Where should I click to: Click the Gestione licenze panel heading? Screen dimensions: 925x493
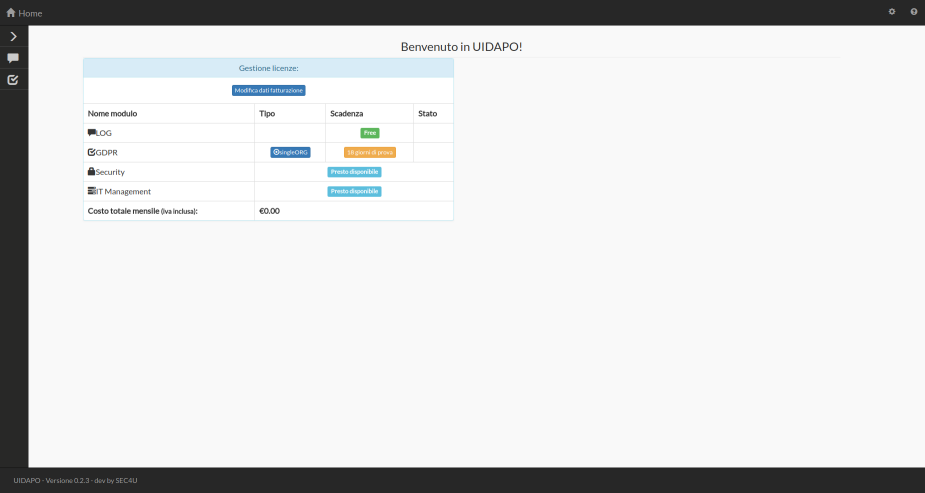(268, 68)
